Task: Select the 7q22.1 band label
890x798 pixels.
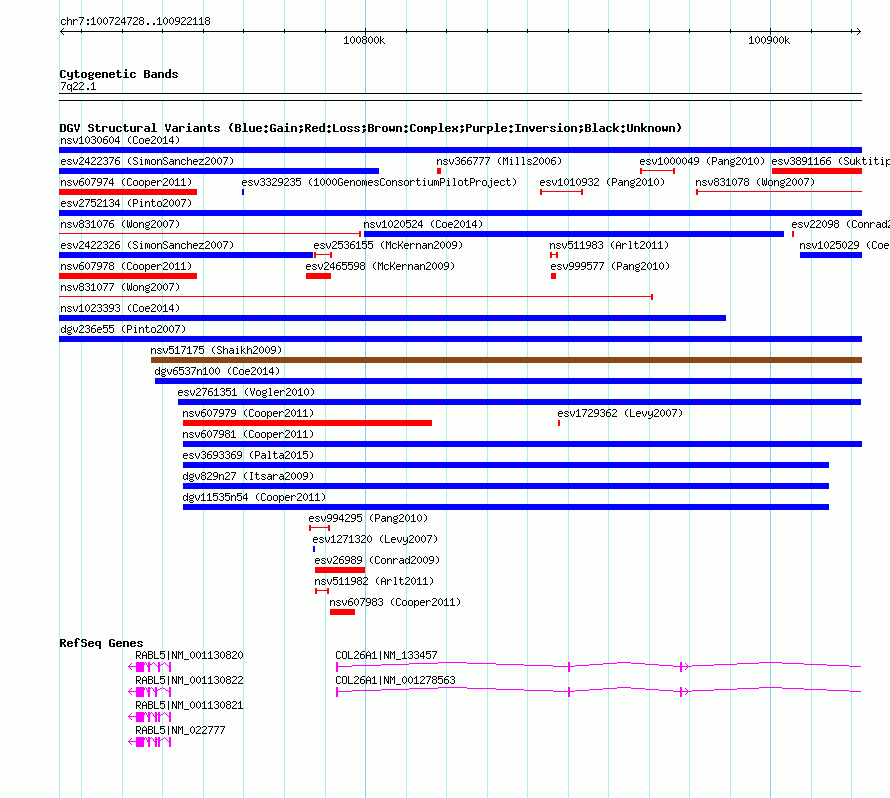Action: (78, 86)
